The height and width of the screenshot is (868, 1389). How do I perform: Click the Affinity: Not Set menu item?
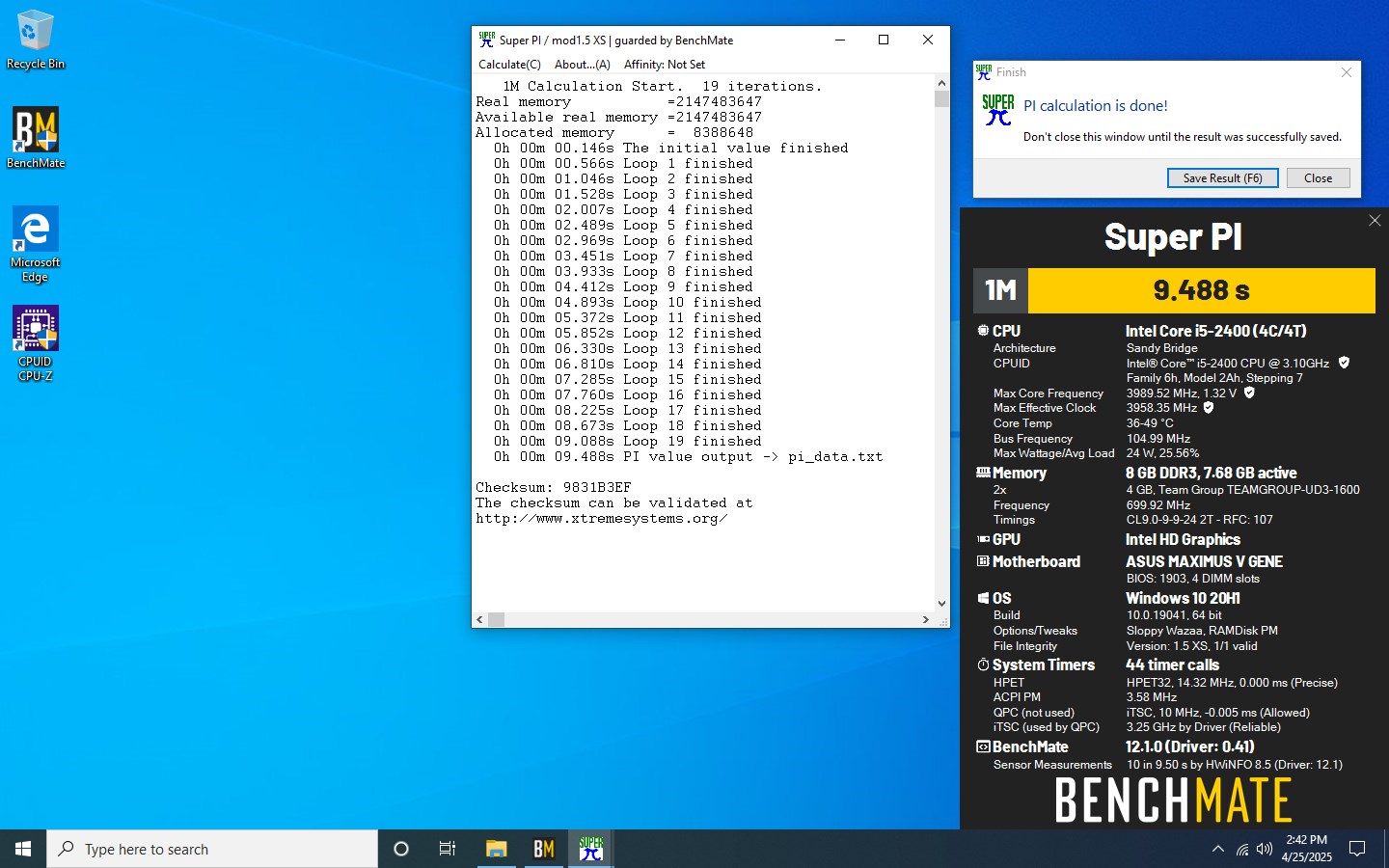coord(665,65)
